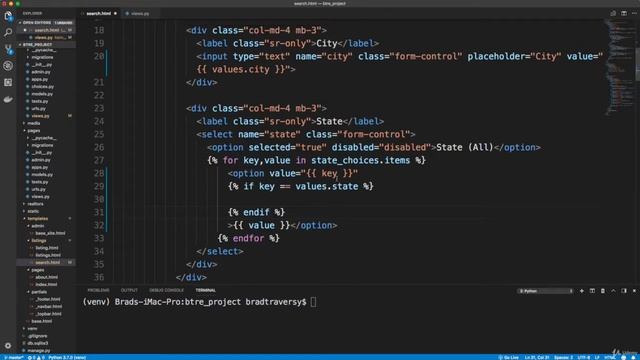Expand the realtors folder

click(35, 204)
